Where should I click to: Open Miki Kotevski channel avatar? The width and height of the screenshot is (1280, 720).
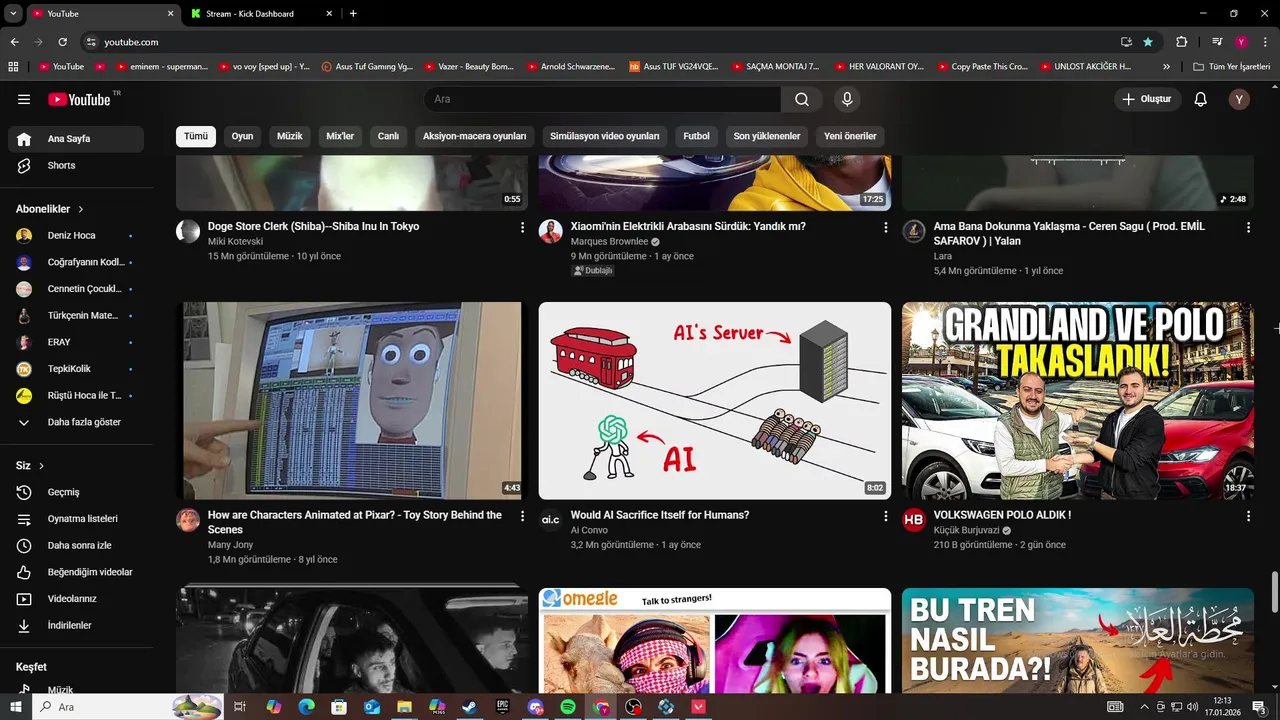click(188, 232)
